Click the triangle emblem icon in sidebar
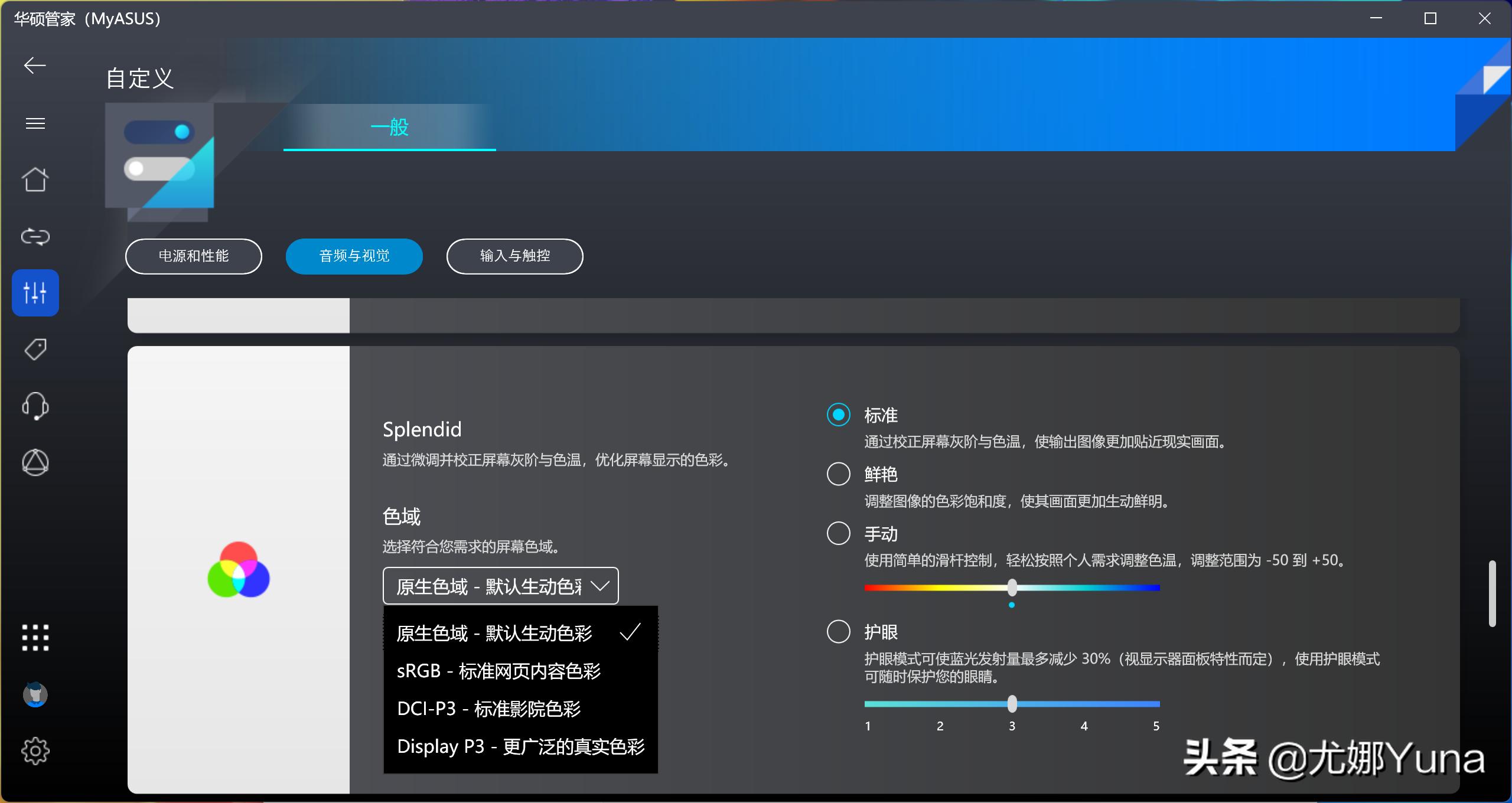The image size is (1512, 803). click(35, 463)
